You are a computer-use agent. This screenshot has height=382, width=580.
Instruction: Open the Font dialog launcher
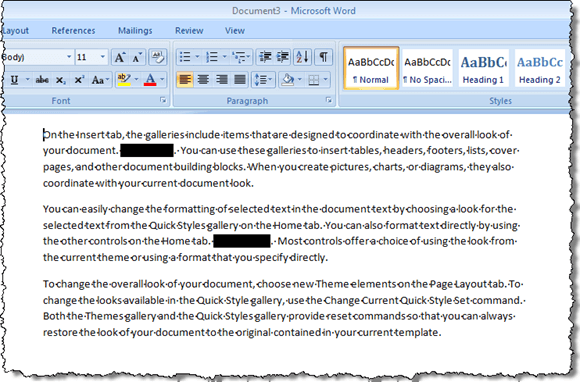[163, 100]
